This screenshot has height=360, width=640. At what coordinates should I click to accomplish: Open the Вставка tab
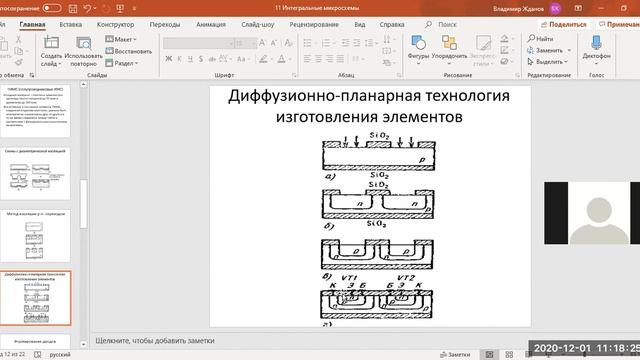click(x=71, y=24)
